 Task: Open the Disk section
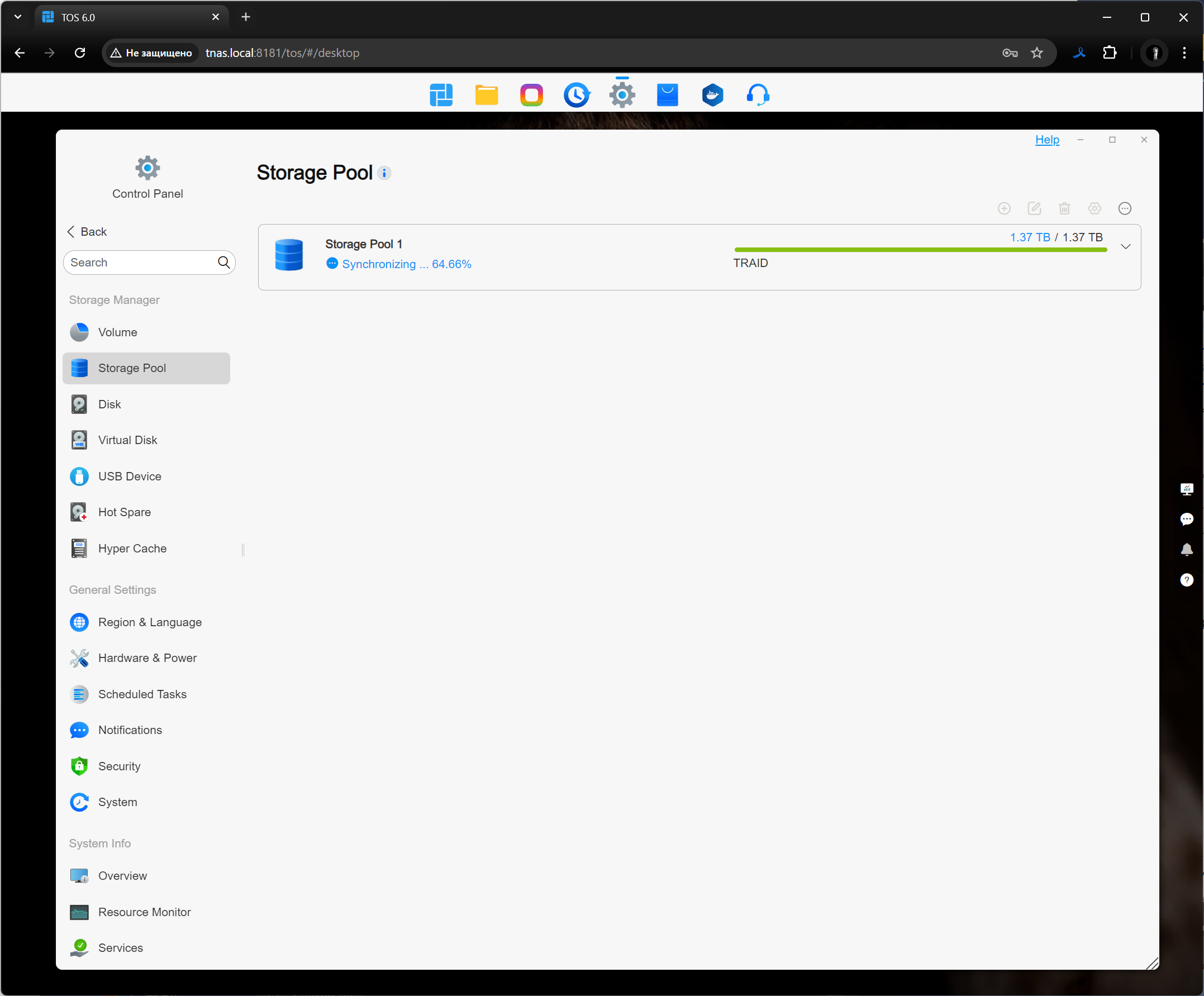coord(146,404)
